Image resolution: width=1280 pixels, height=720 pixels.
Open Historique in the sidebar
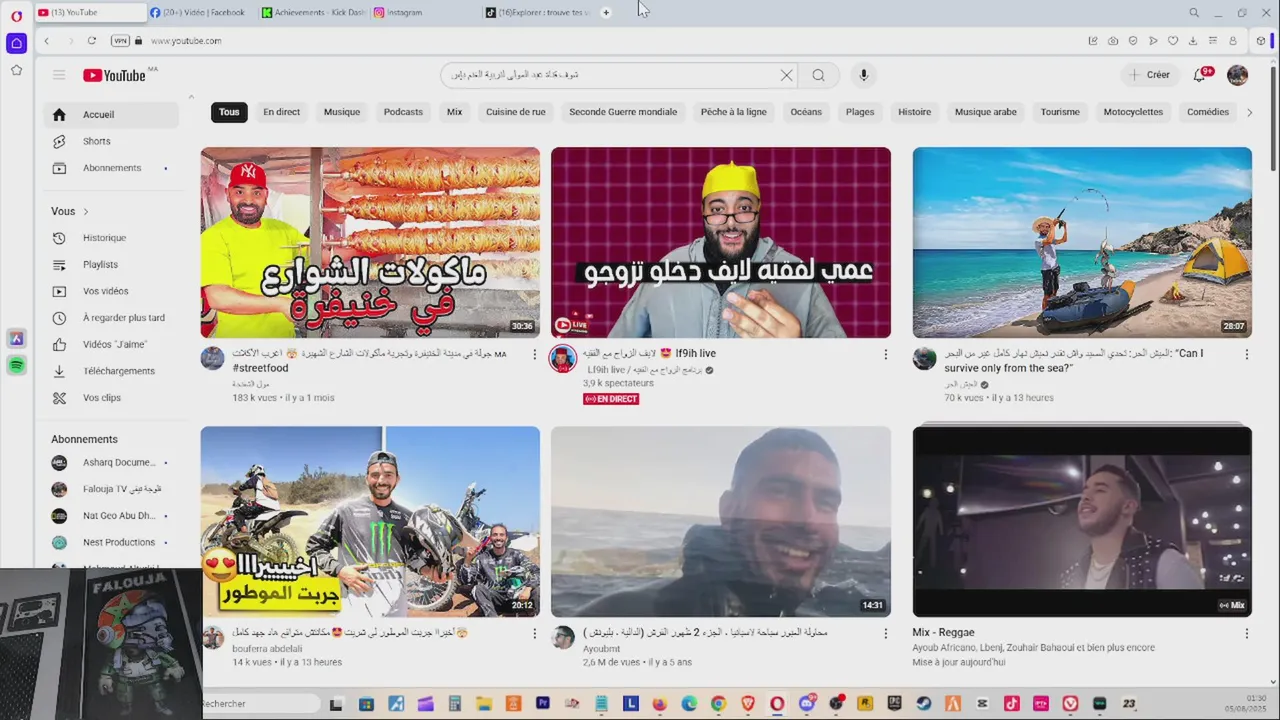tap(112, 238)
